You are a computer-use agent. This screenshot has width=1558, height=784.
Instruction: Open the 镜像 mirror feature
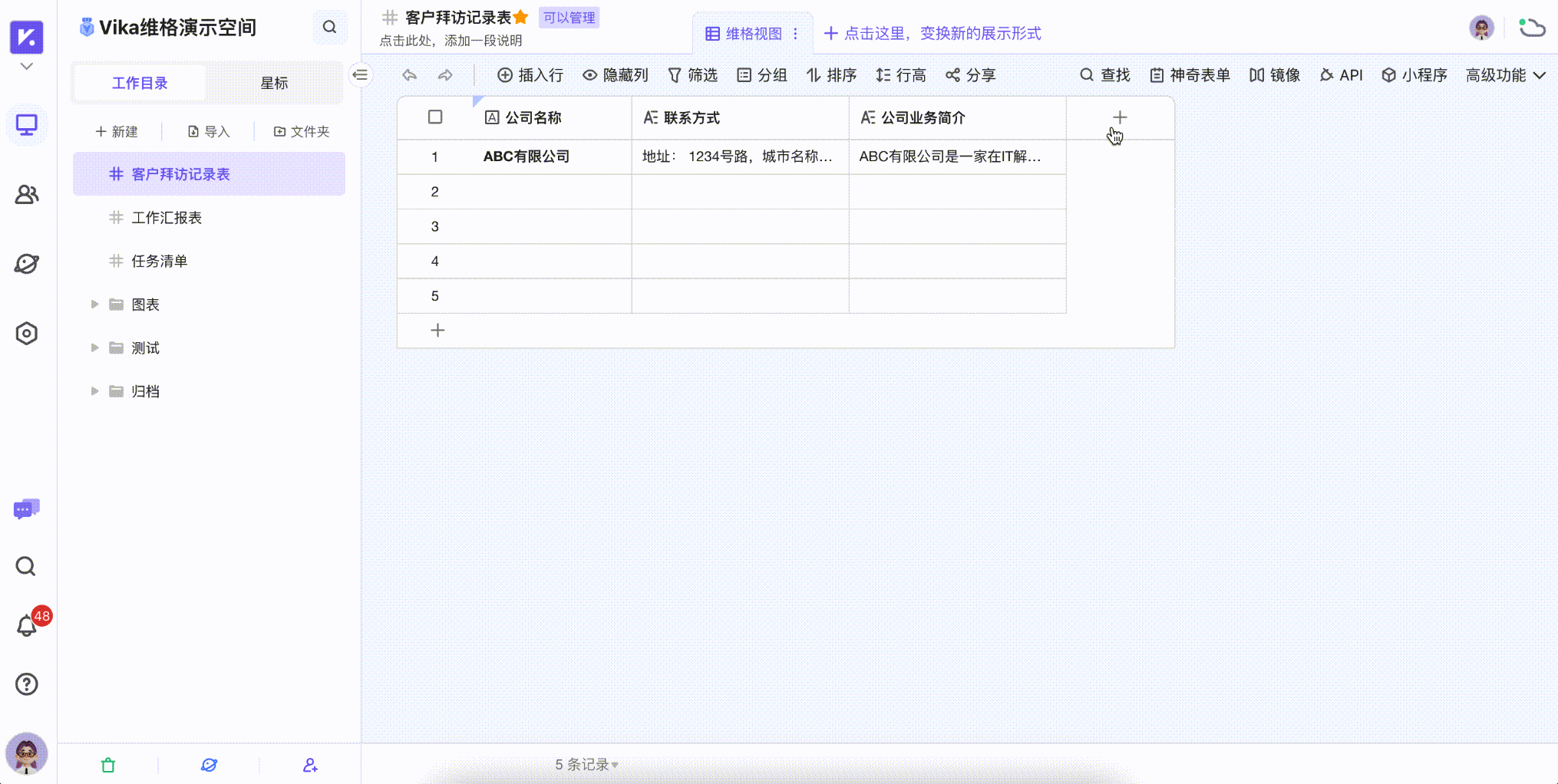[1274, 75]
